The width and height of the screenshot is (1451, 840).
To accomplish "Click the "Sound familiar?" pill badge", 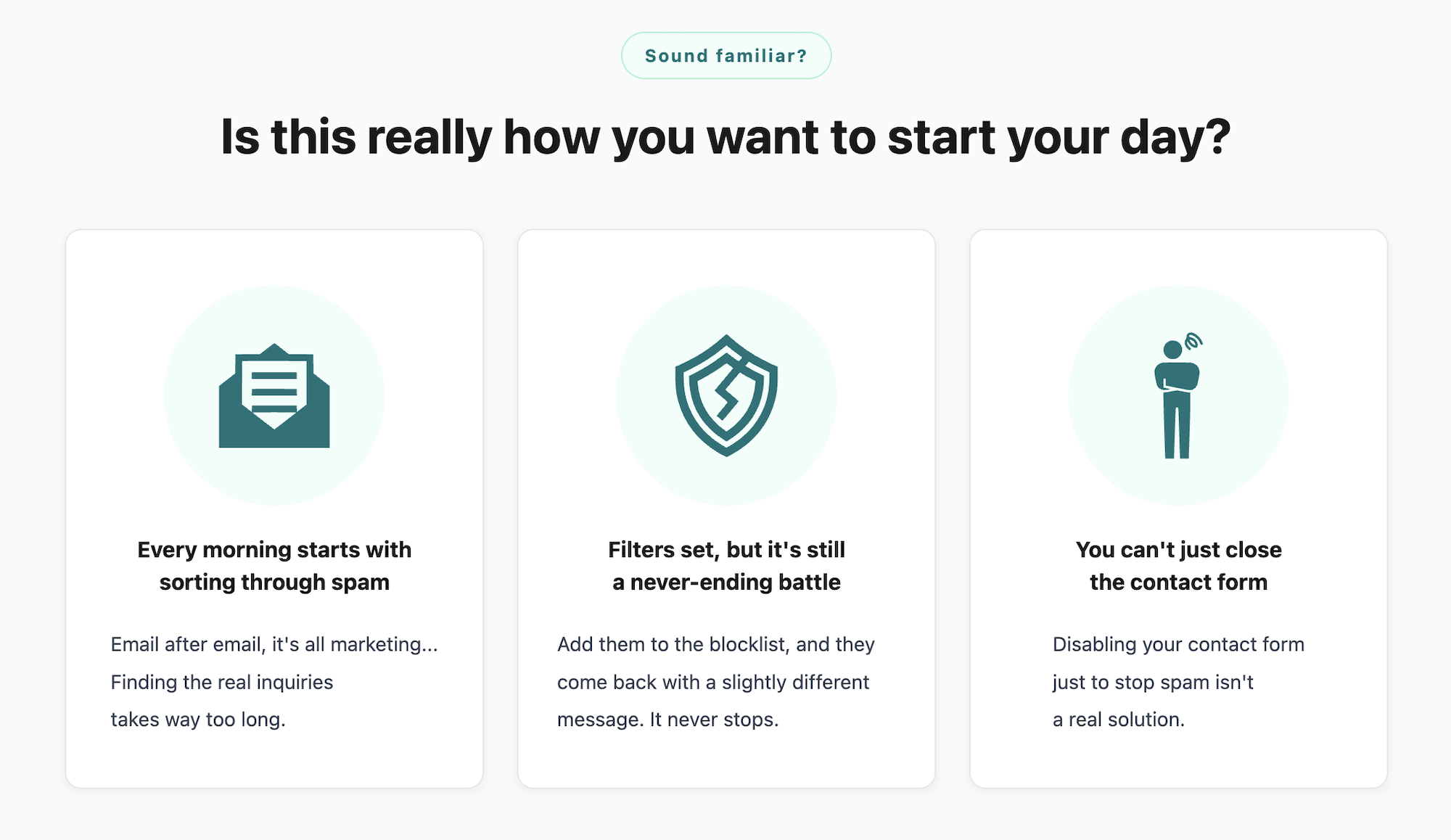I will pos(726,56).
